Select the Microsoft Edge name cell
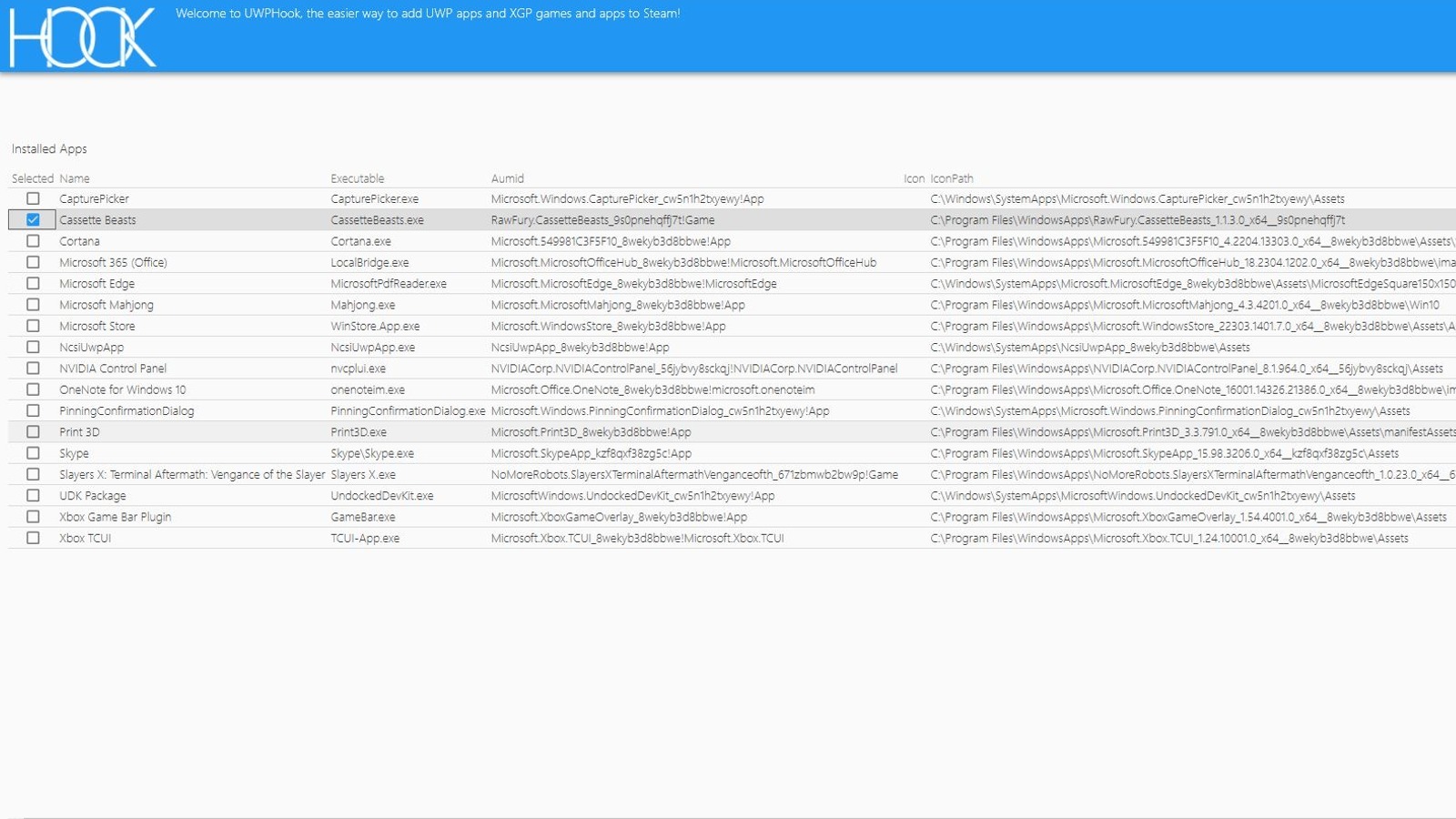Image resolution: width=1456 pixels, height=819 pixels. point(96,284)
